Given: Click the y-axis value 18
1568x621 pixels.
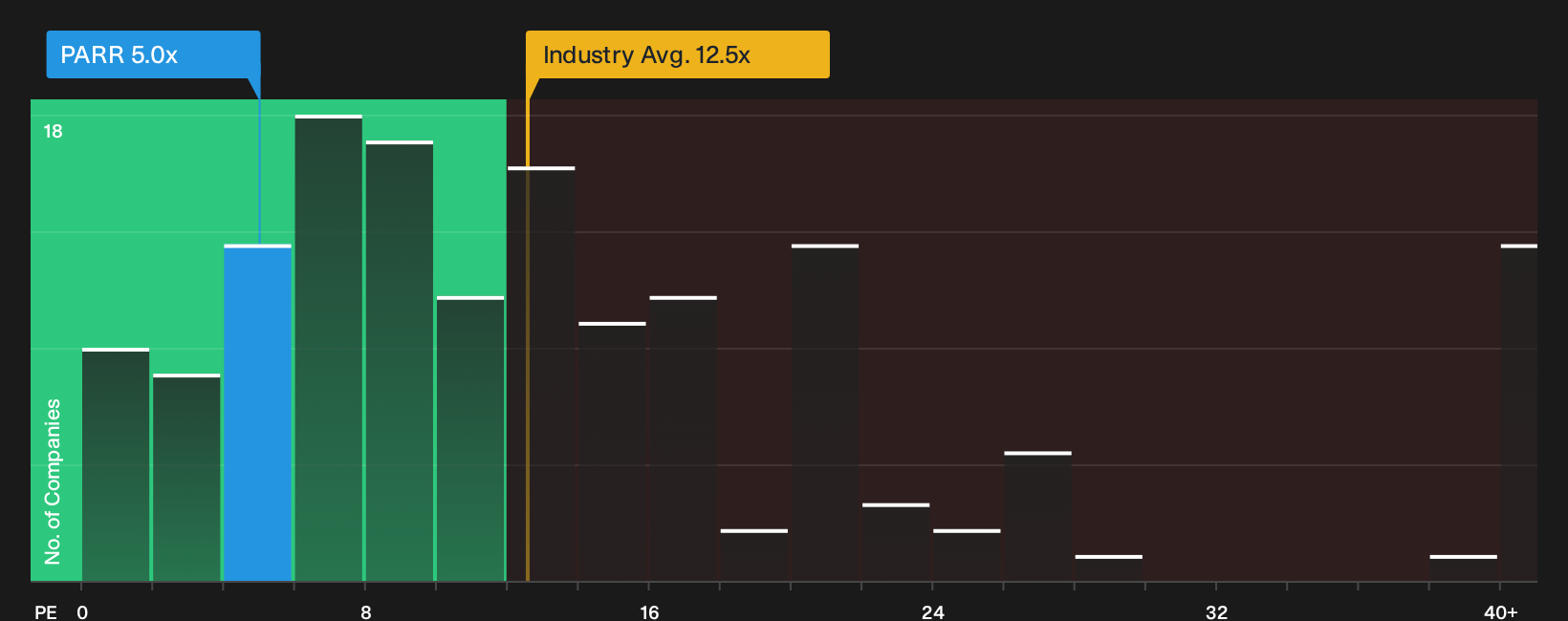Looking at the screenshot, I should click(x=53, y=131).
